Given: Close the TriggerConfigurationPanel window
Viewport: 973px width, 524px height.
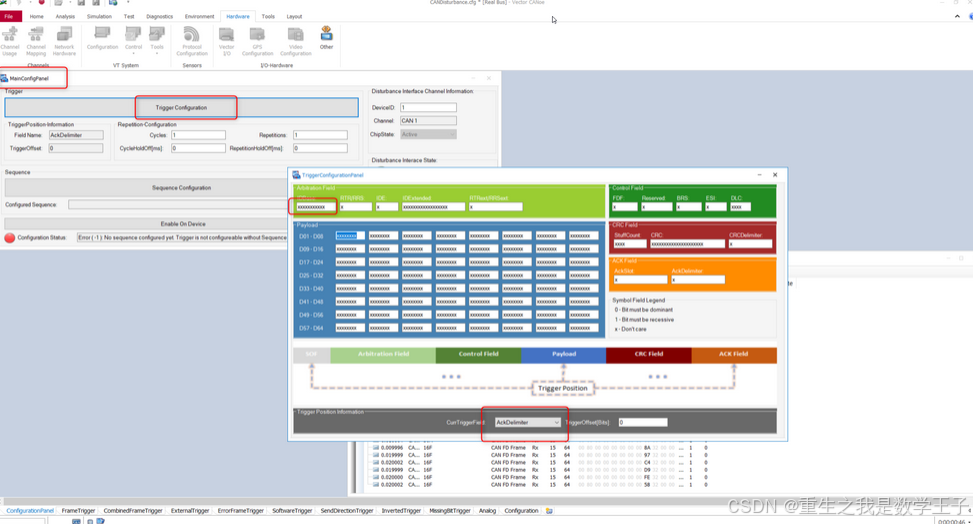Looking at the screenshot, I should pos(775,175).
